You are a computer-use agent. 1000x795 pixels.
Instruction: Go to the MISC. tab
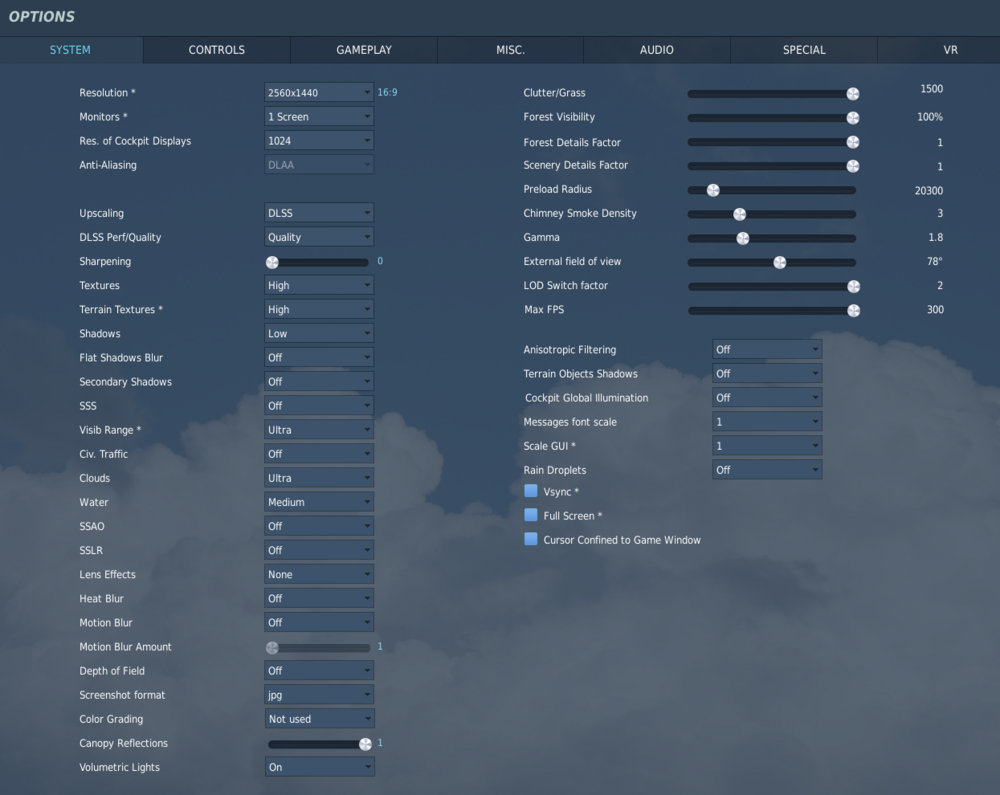[510, 50]
